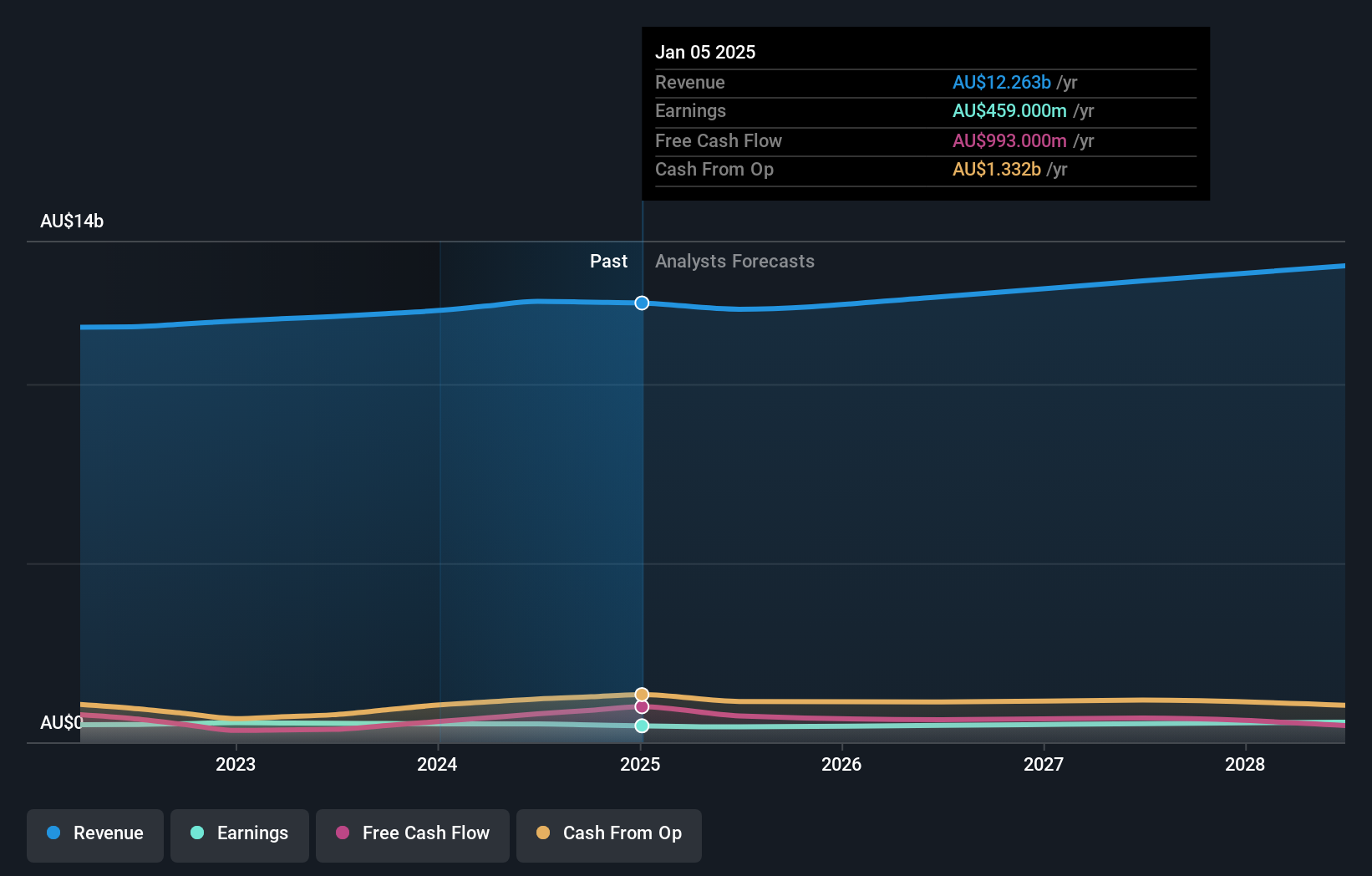Select the teal Earnings marker on the divider
Viewport: 1372px width, 876px height.
pos(642,726)
